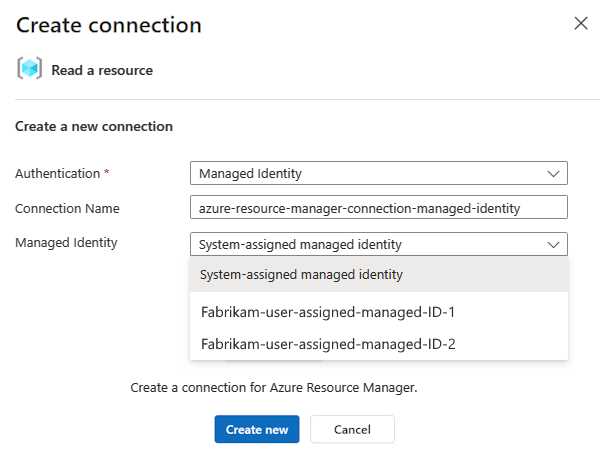Image resolution: width=600 pixels, height=460 pixels.
Task: Click the Azure Resource Manager cube icon
Action: pyautogui.click(x=29, y=69)
